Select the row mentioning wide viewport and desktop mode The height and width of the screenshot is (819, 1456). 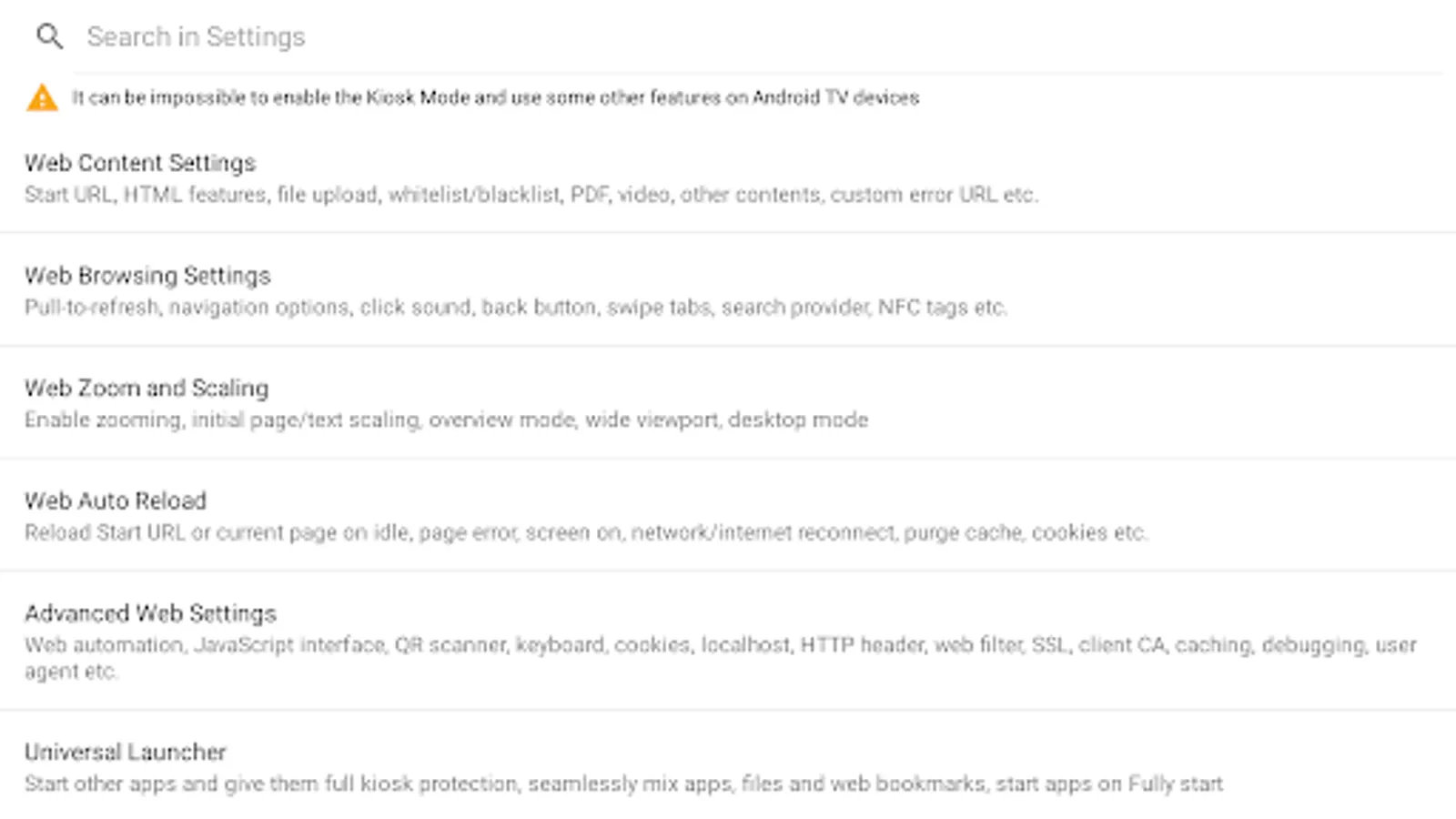coord(728,404)
